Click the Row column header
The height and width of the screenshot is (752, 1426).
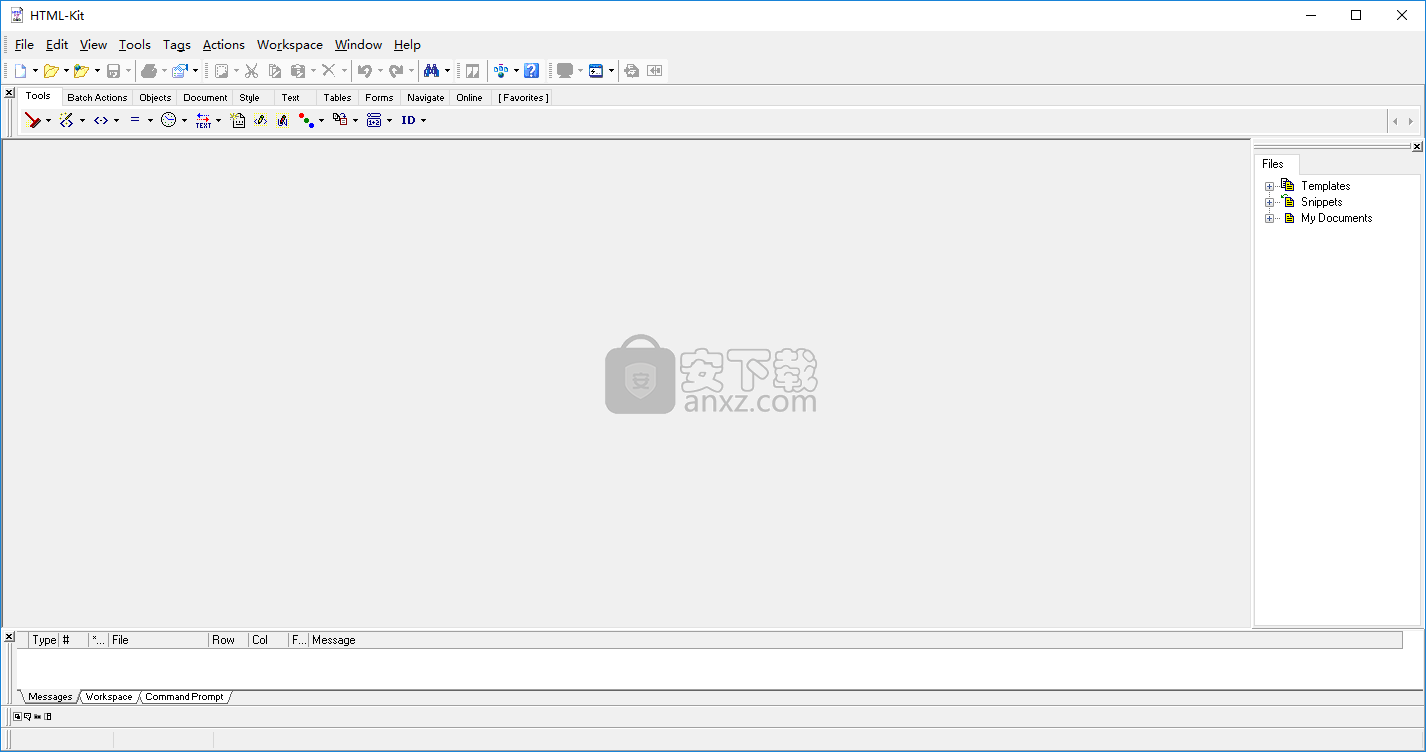(x=228, y=640)
